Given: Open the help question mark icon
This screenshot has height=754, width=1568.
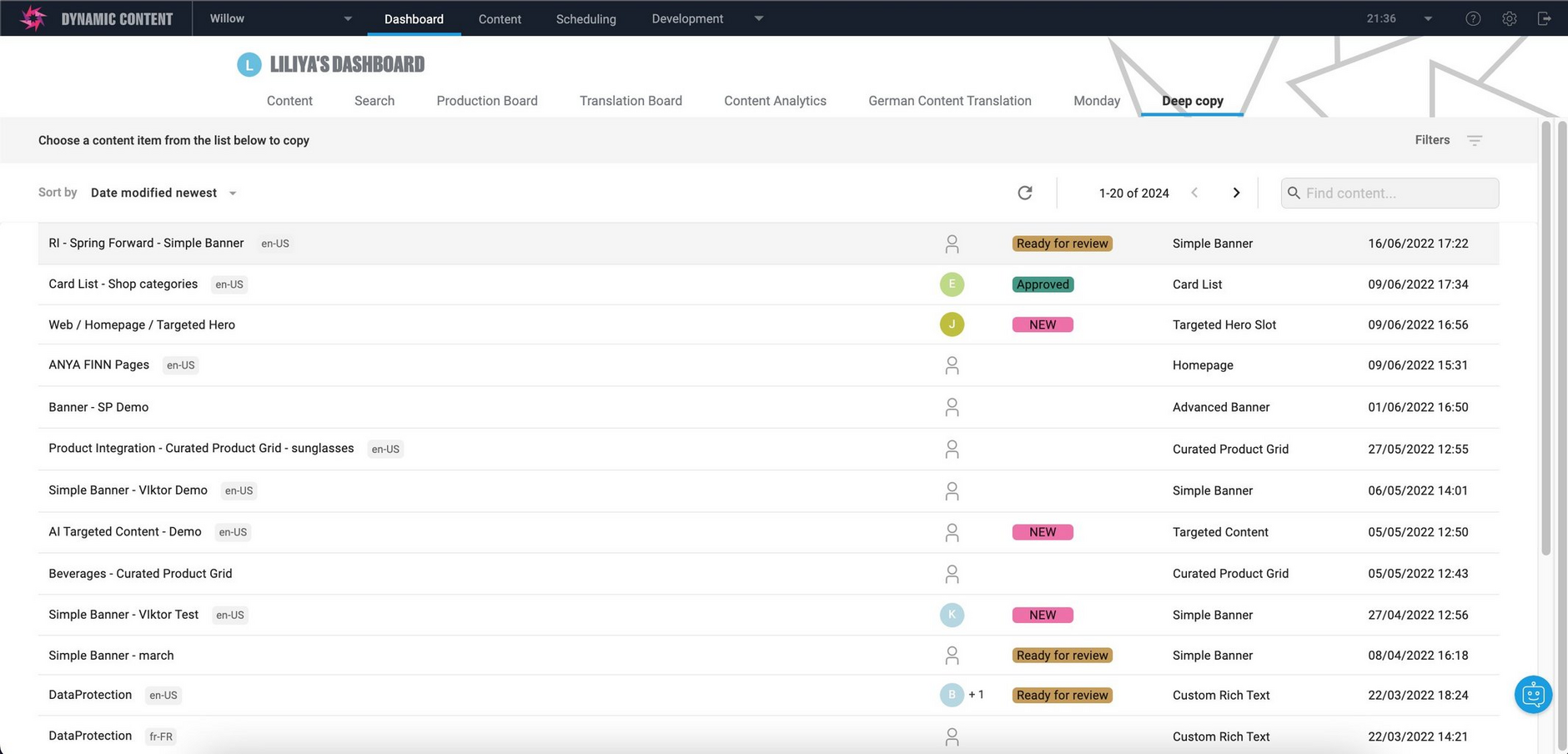Looking at the screenshot, I should click(x=1473, y=18).
